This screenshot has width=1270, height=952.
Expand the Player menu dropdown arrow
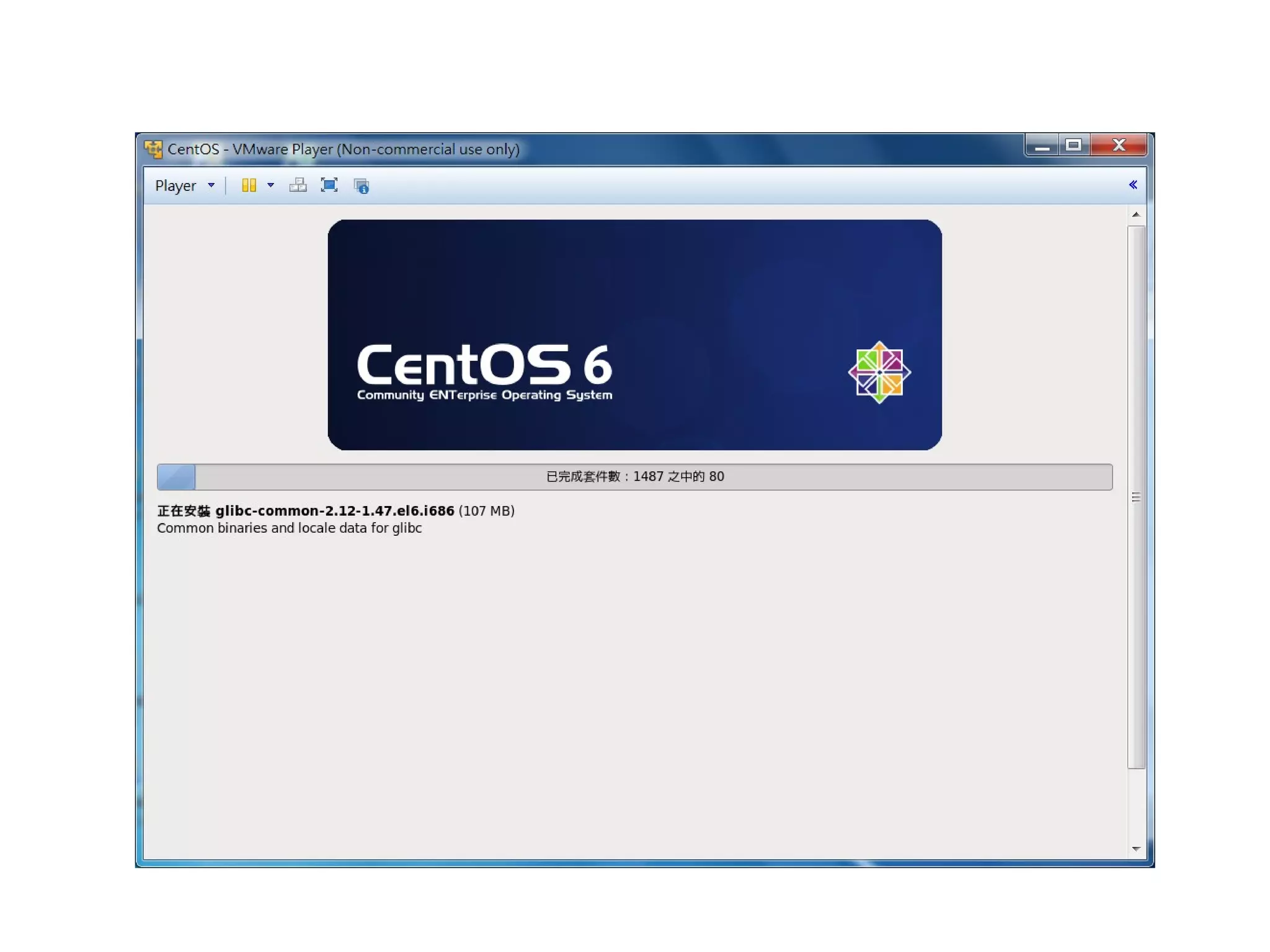pos(211,185)
